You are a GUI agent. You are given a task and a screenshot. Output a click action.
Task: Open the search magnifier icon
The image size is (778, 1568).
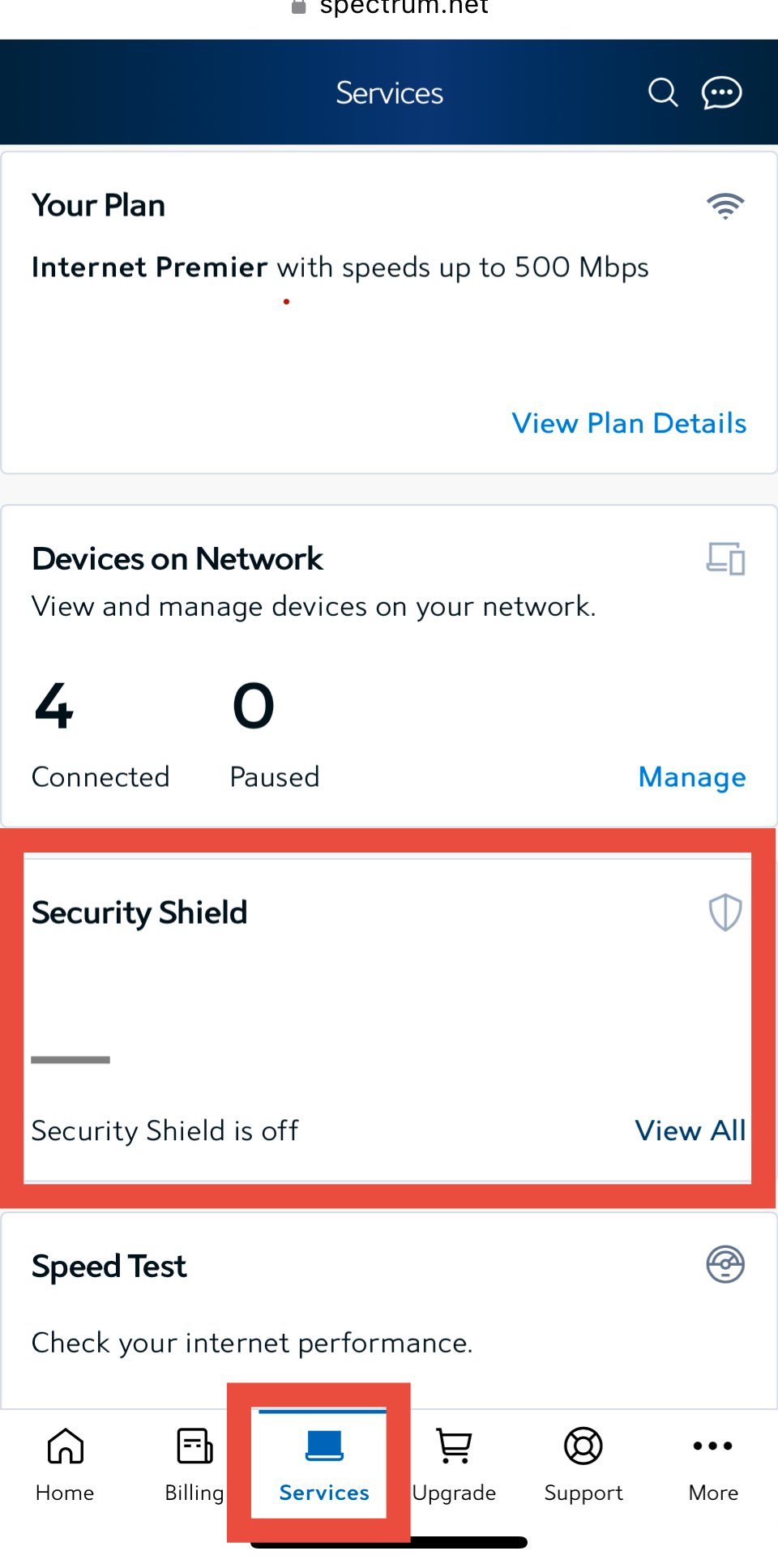[x=662, y=92]
